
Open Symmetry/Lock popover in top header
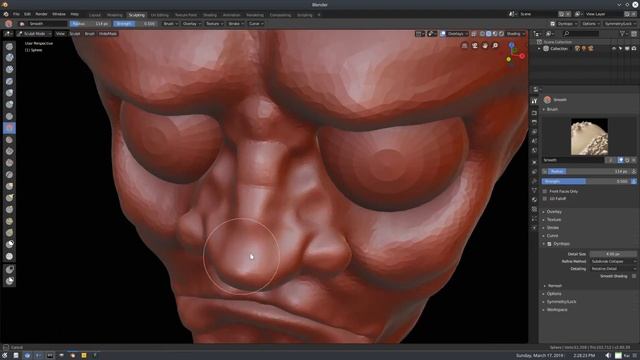619,24
